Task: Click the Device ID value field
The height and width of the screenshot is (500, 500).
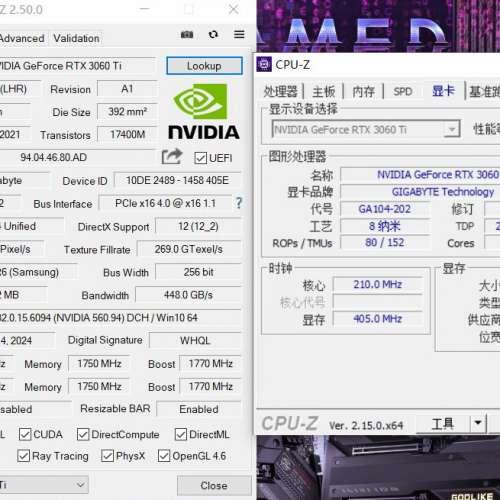Action: (177, 180)
